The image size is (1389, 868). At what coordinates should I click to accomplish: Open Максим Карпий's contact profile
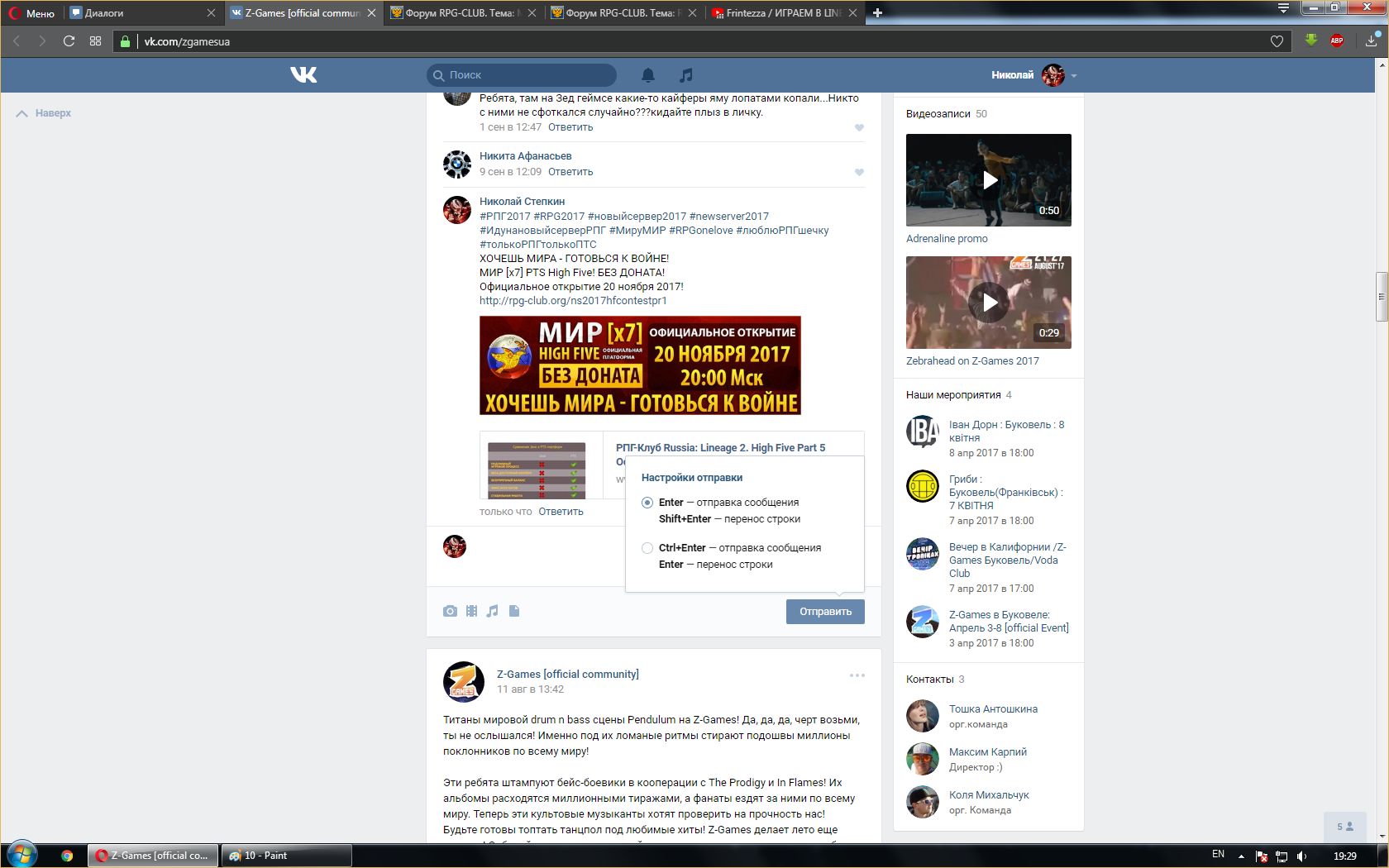[x=988, y=752]
